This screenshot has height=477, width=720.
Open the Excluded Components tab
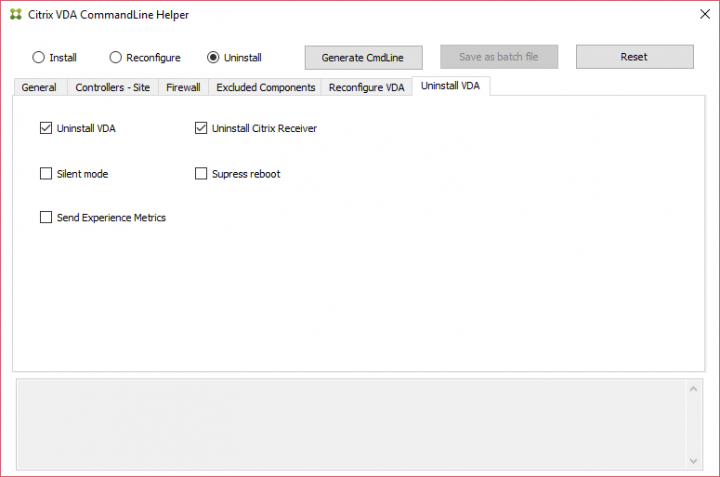(x=265, y=87)
